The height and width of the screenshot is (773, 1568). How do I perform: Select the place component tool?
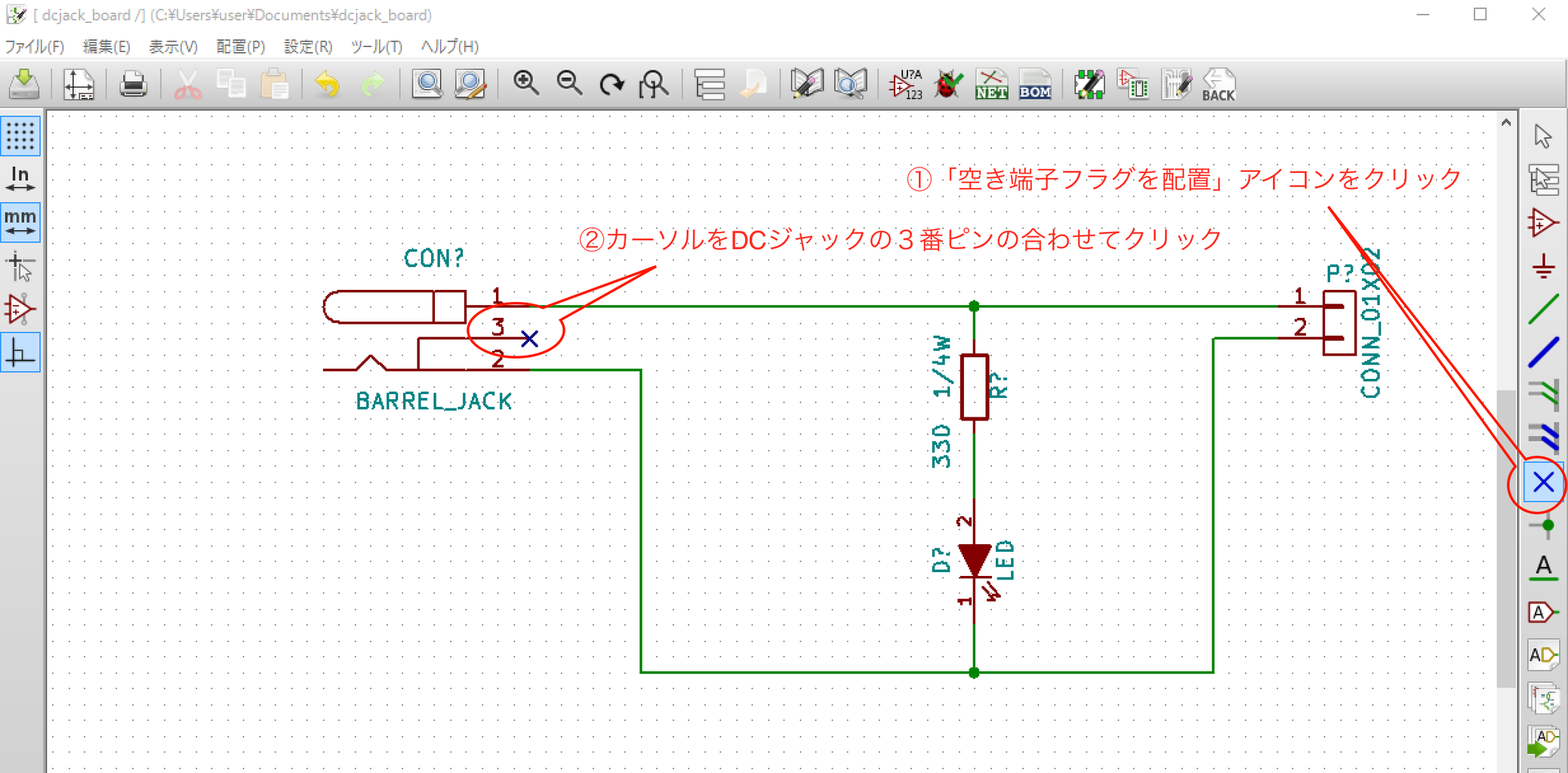[x=1543, y=223]
